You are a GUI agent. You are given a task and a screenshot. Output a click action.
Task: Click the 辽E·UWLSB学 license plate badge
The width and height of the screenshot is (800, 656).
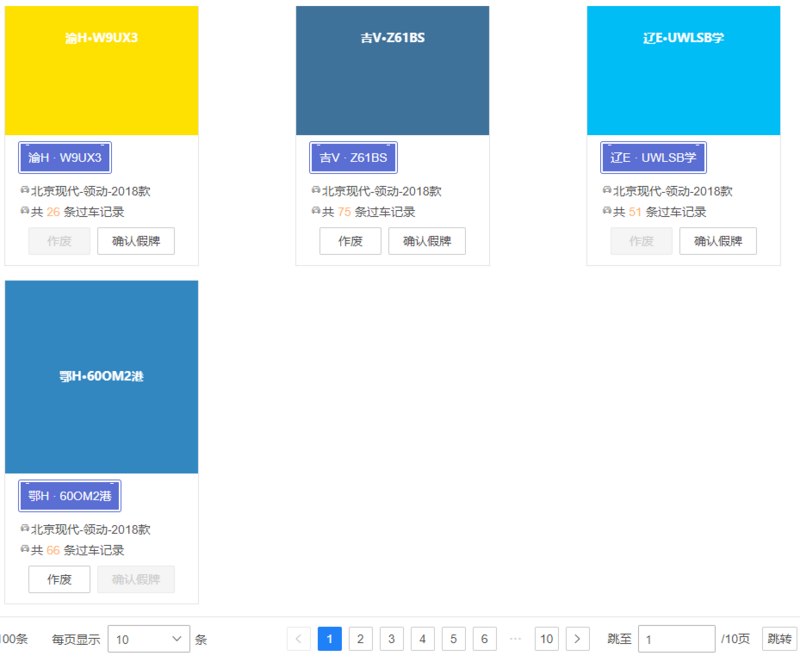coord(653,158)
